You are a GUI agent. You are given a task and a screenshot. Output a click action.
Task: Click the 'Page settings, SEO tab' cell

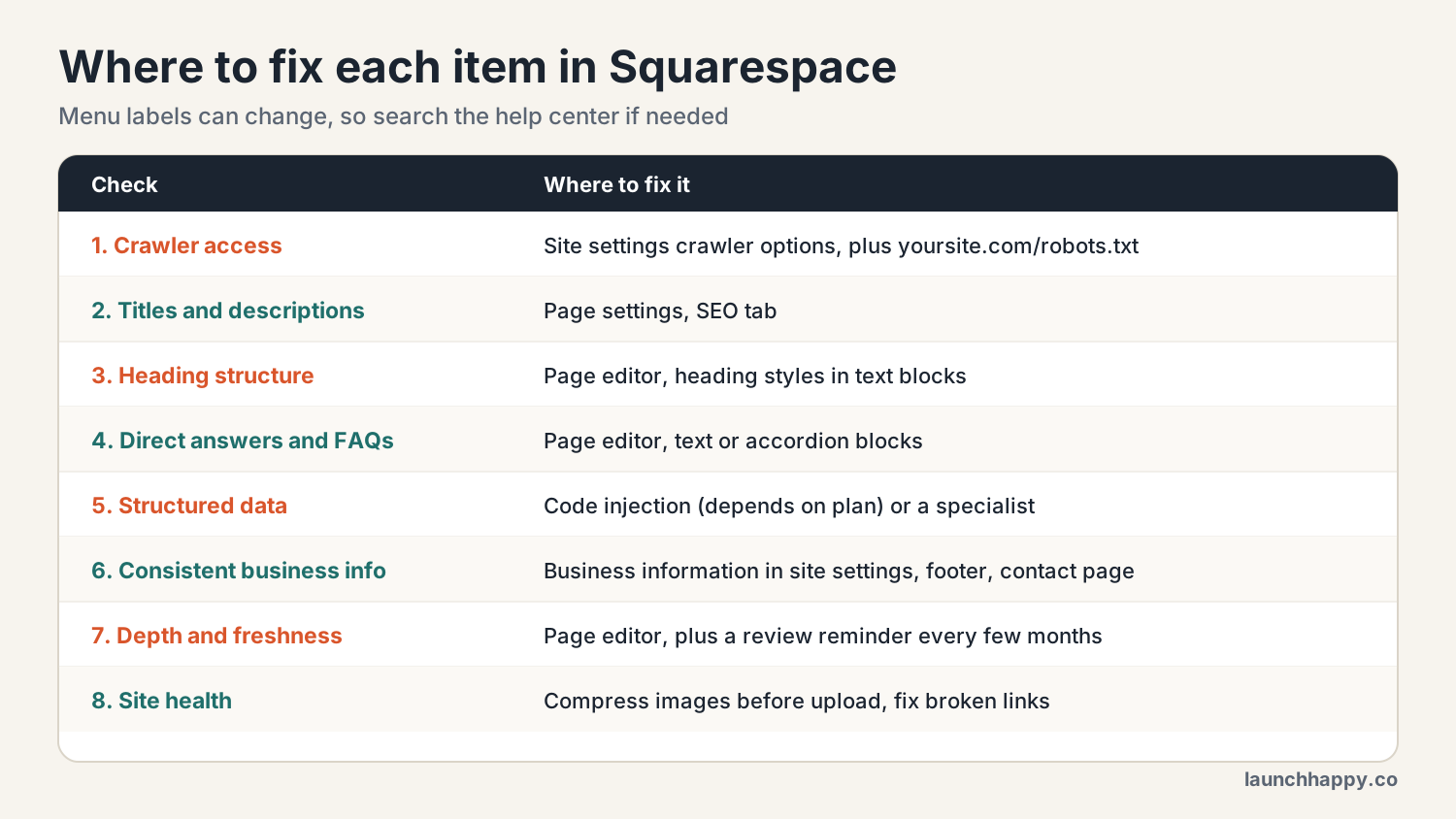coord(660,311)
